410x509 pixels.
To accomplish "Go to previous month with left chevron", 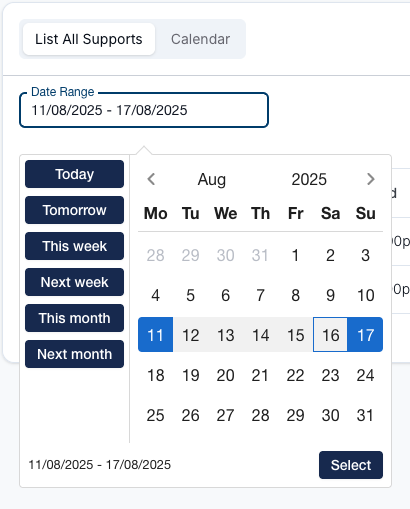I will pyautogui.click(x=151, y=179).
